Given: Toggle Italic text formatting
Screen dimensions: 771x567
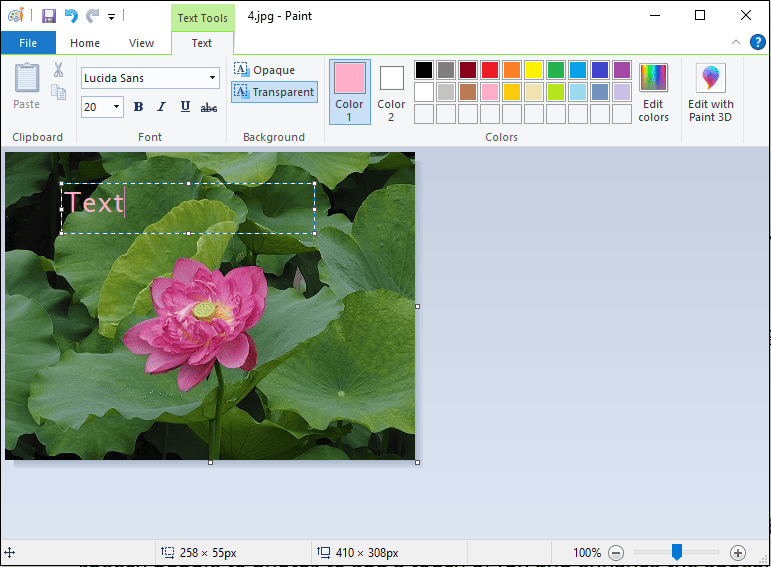Looking at the screenshot, I should point(161,107).
